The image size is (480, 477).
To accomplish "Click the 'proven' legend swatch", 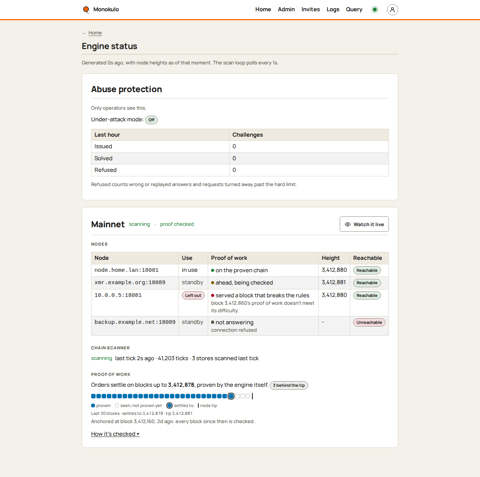I will click(93, 406).
